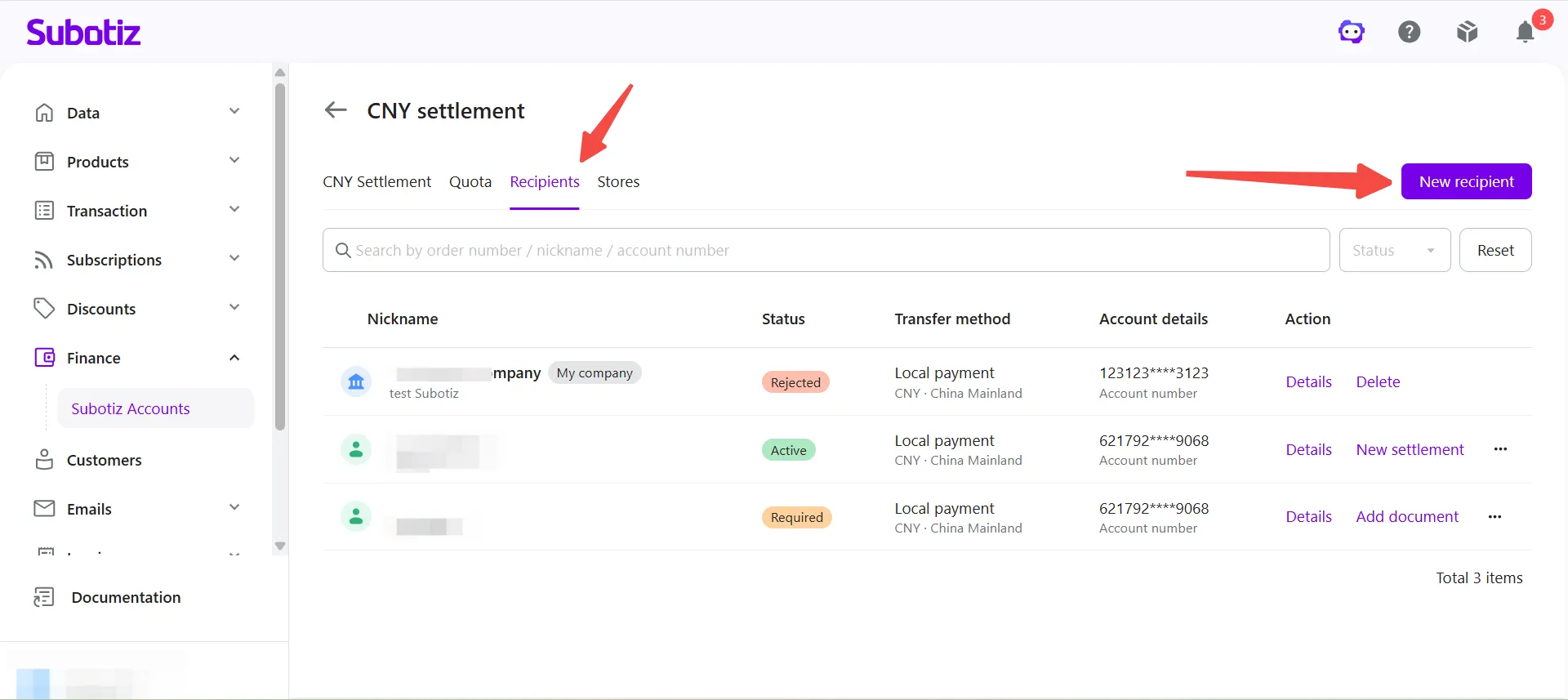Image resolution: width=1568 pixels, height=700 pixels.
Task: Focus the recipient search input field
Action: 826,250
